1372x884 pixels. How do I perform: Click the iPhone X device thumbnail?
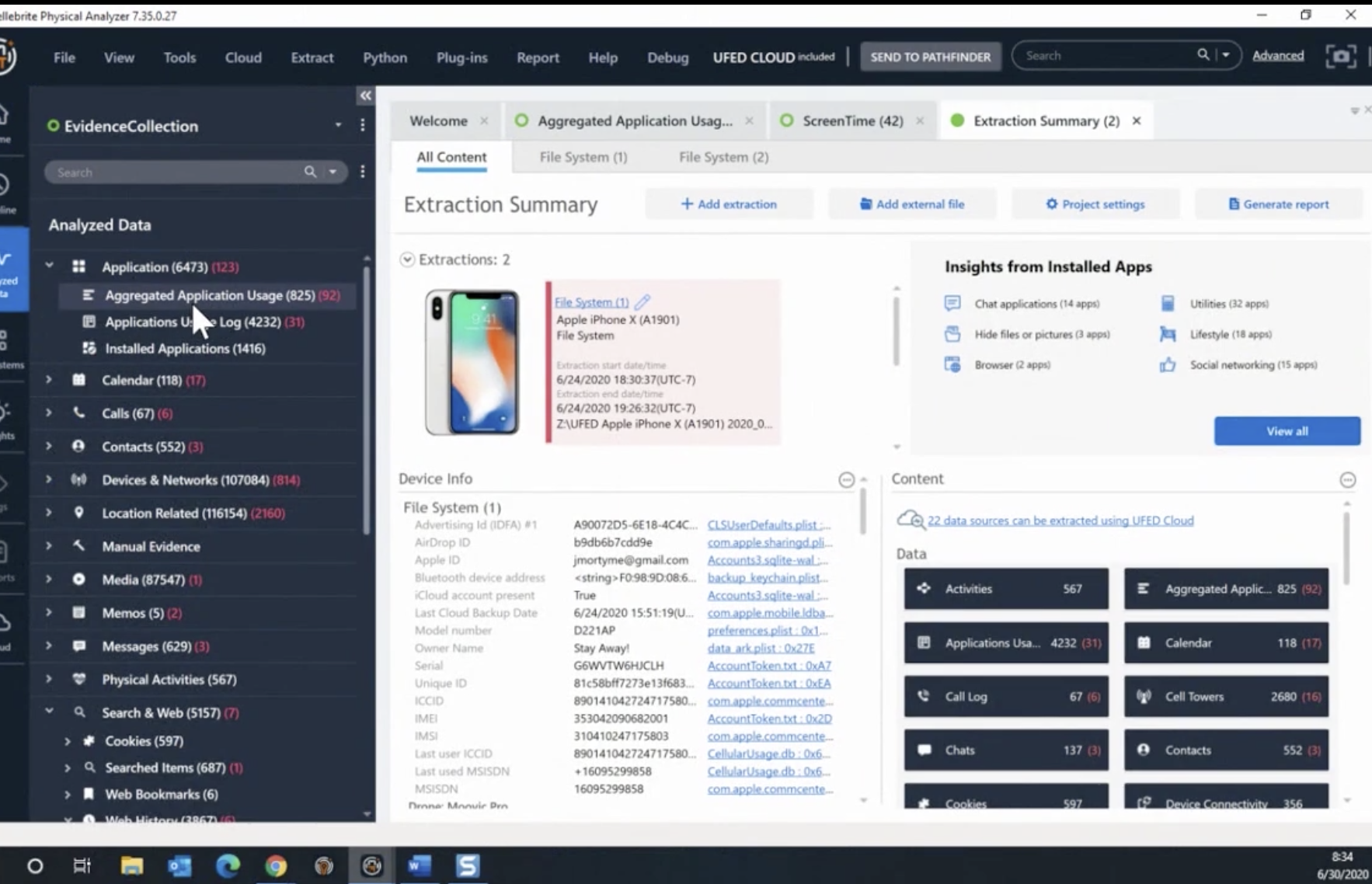(472, 362)
